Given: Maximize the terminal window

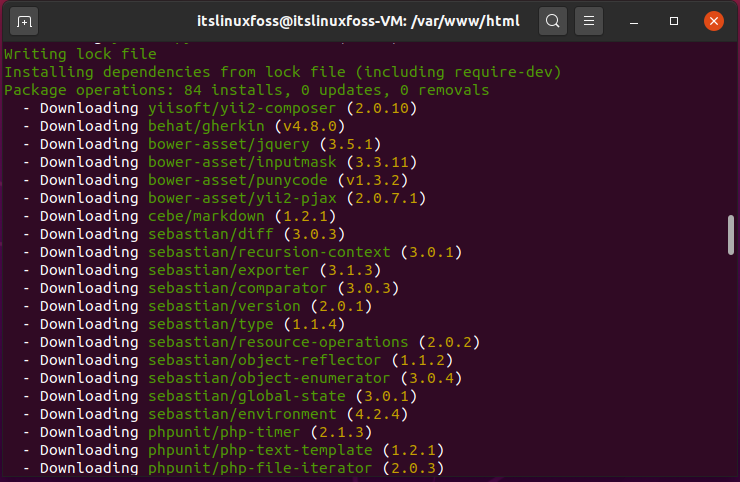Looking at the screenshot, I should tap(674, 21).
